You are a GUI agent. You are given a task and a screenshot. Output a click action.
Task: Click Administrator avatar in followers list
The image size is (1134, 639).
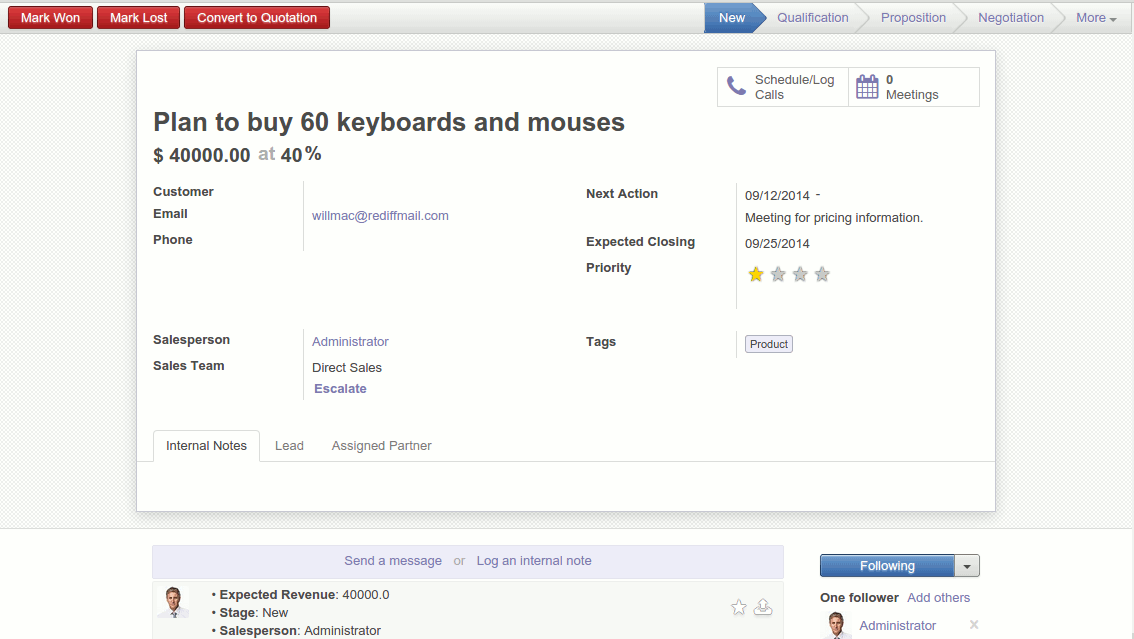tap(836, 626)
